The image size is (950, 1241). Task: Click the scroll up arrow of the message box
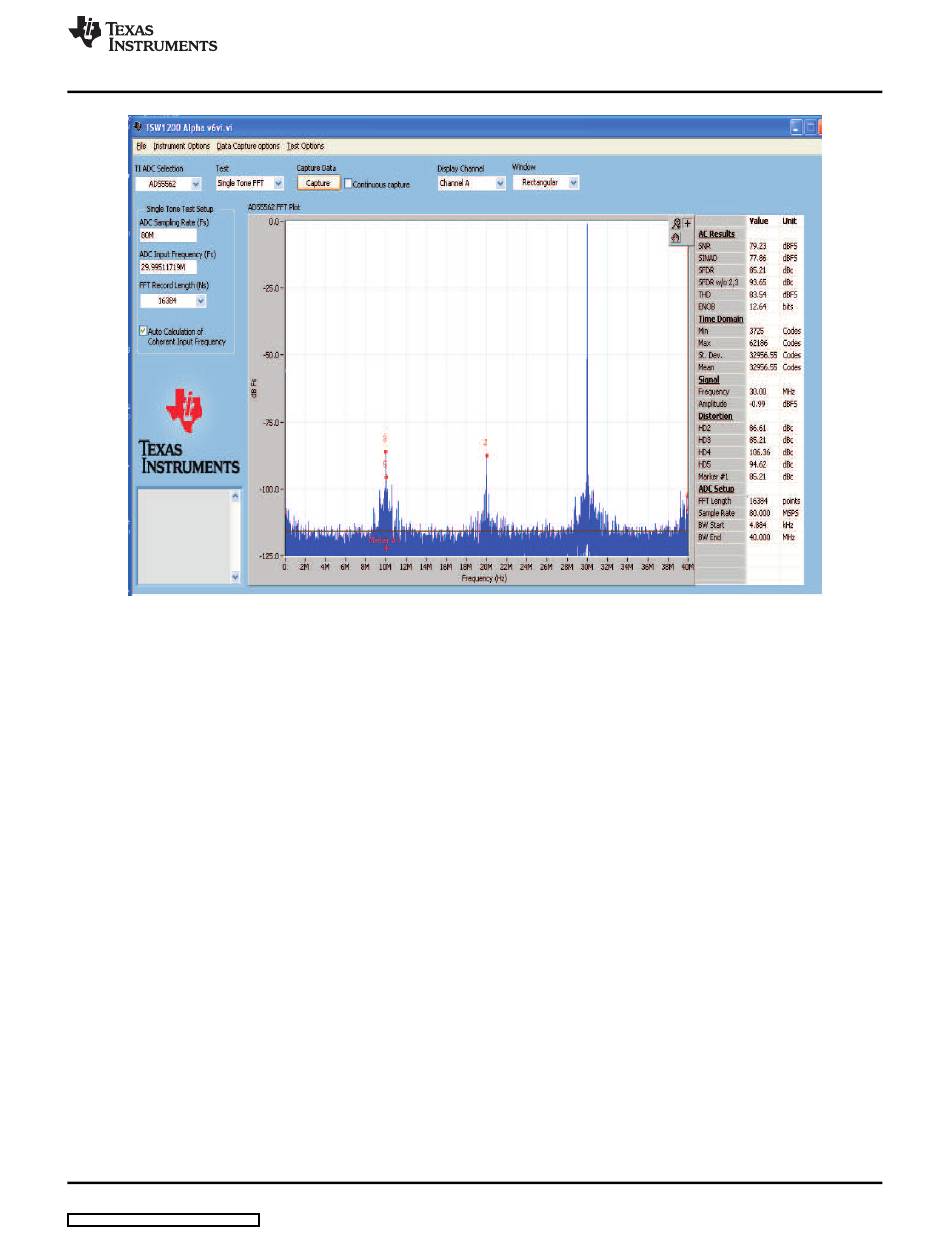pos(235,495)
